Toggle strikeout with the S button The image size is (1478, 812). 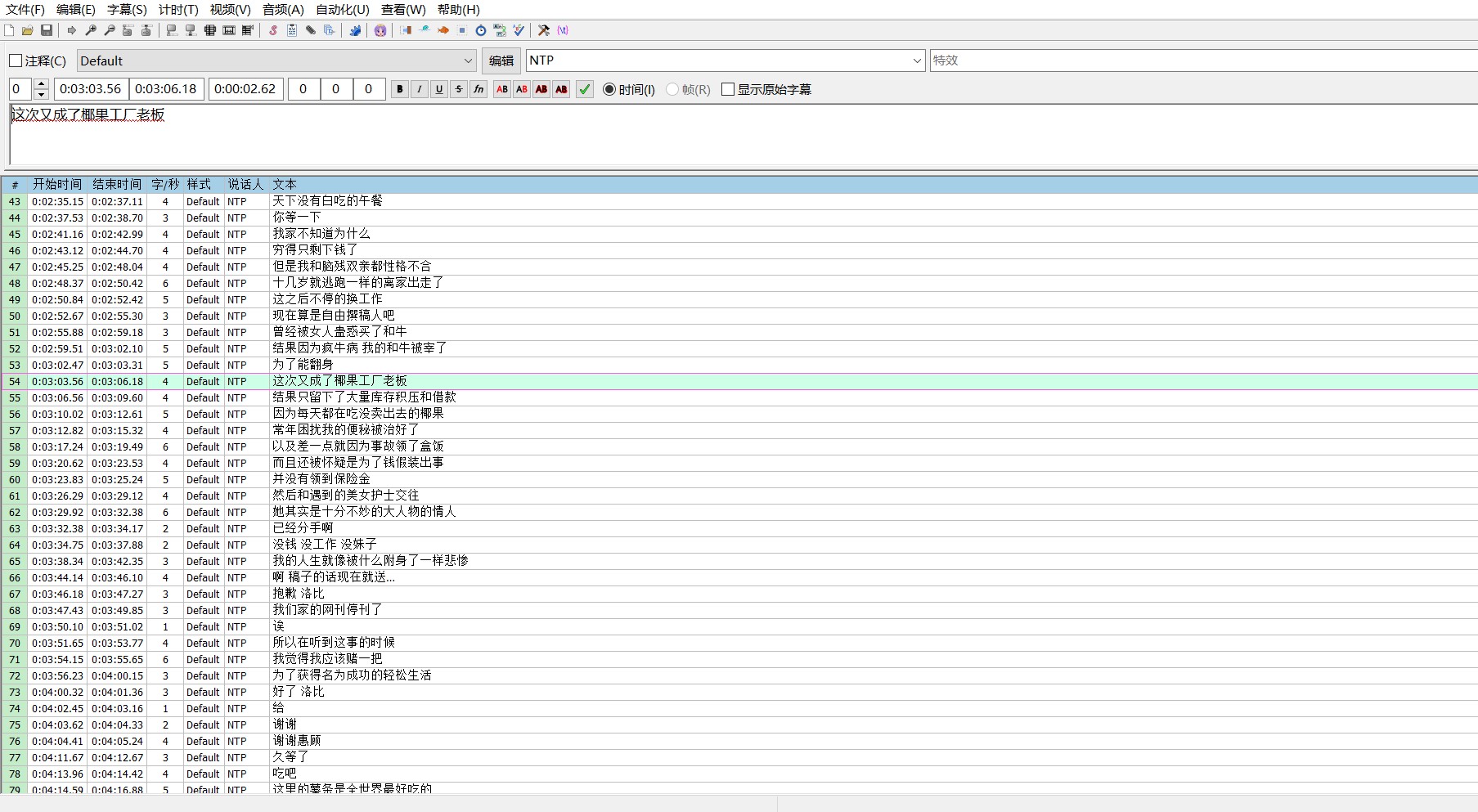point(459,89)
